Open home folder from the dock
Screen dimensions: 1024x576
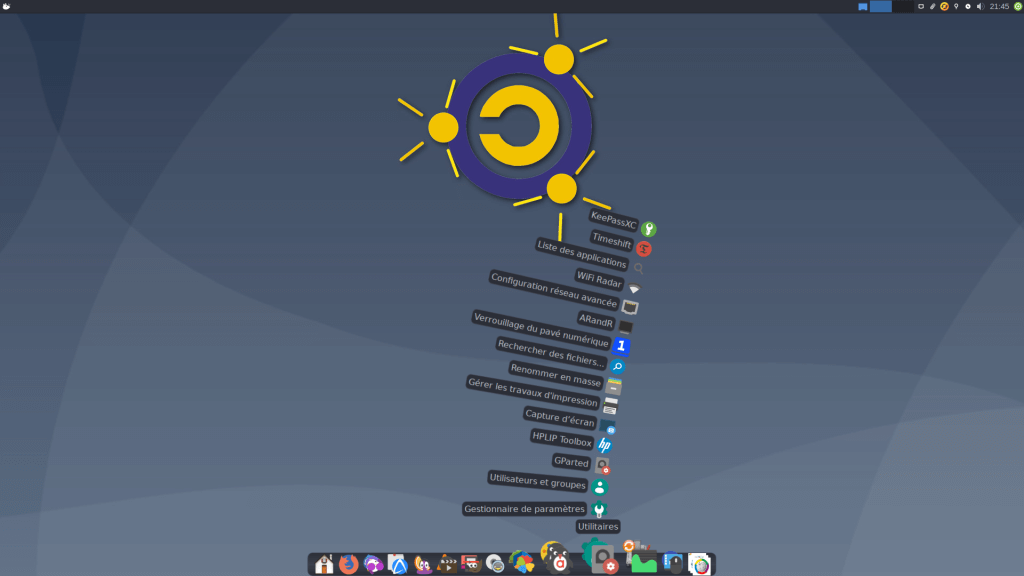pos(324,564)
